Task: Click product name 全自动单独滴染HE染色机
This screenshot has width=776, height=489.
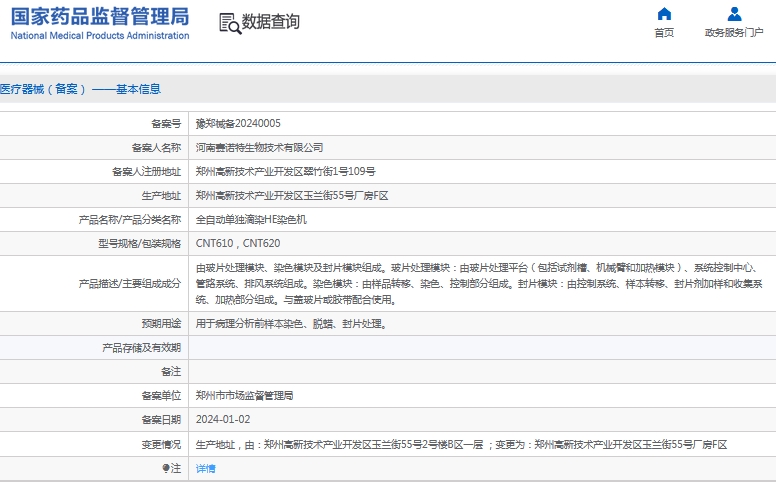Action: (251, 219)
